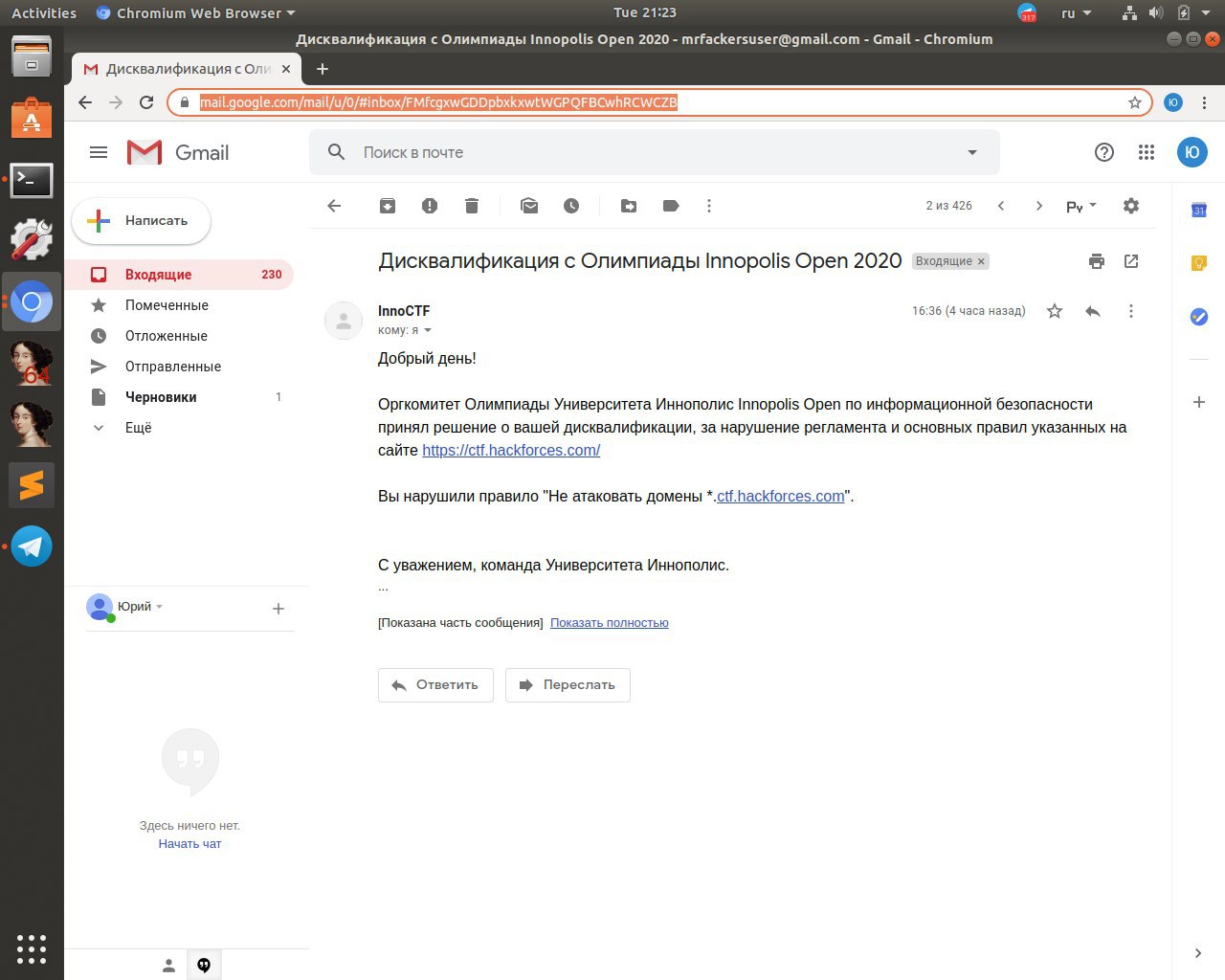Delete email with trash icon
Viewport: 1225px width, 980px height.
tap(472, 206)
